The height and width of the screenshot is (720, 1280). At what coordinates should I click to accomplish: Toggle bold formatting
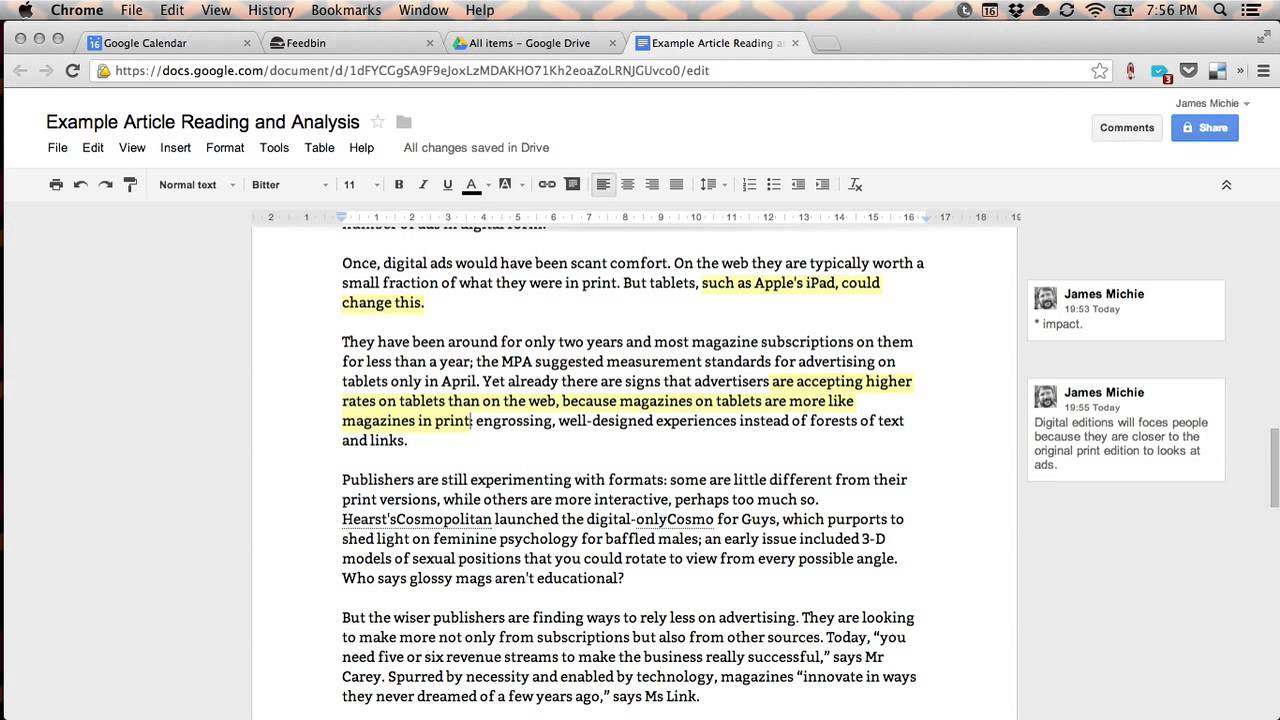(399, 184)
